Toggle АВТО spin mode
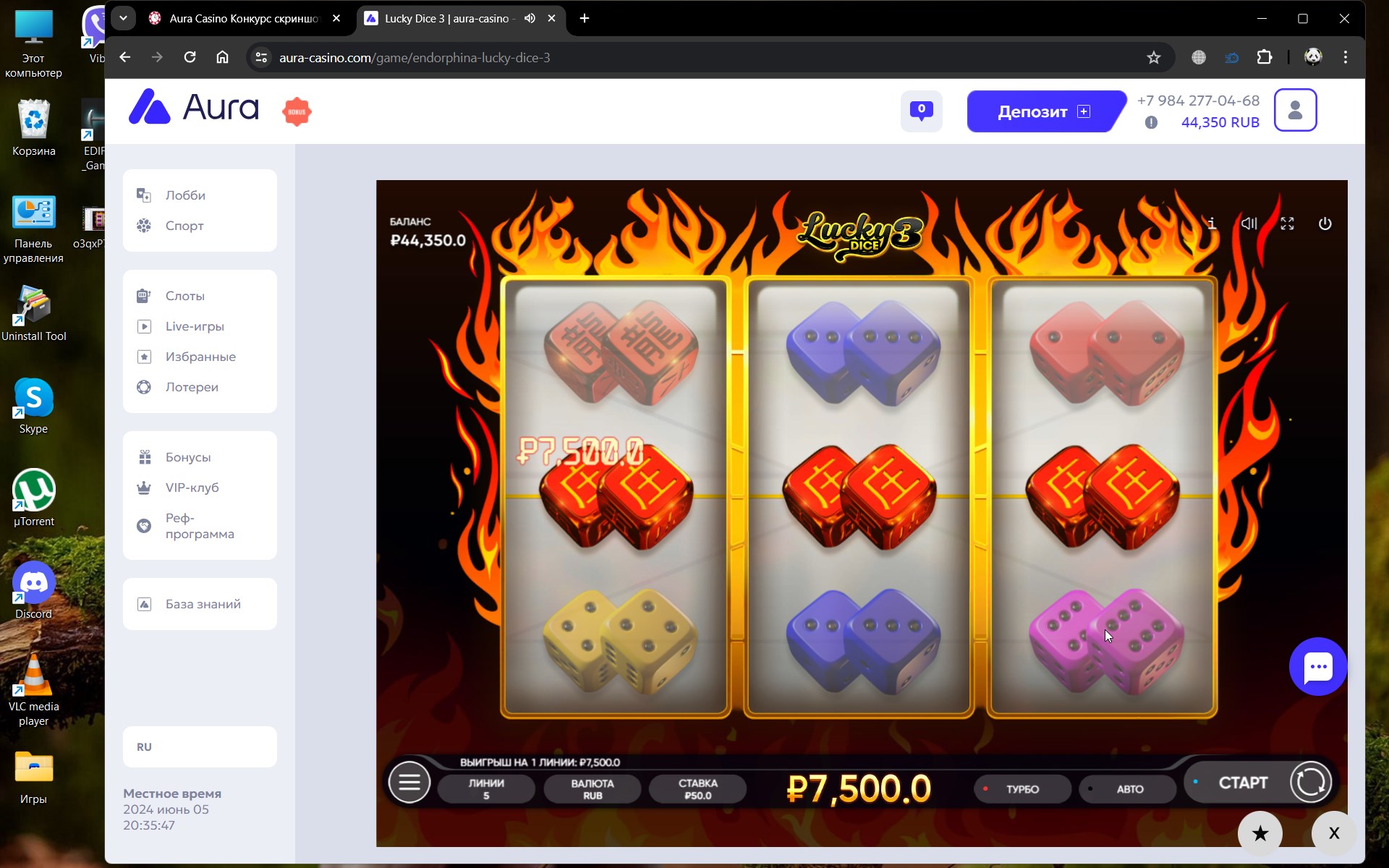This screenshot has height=868, width=1389. [1129, 789]
